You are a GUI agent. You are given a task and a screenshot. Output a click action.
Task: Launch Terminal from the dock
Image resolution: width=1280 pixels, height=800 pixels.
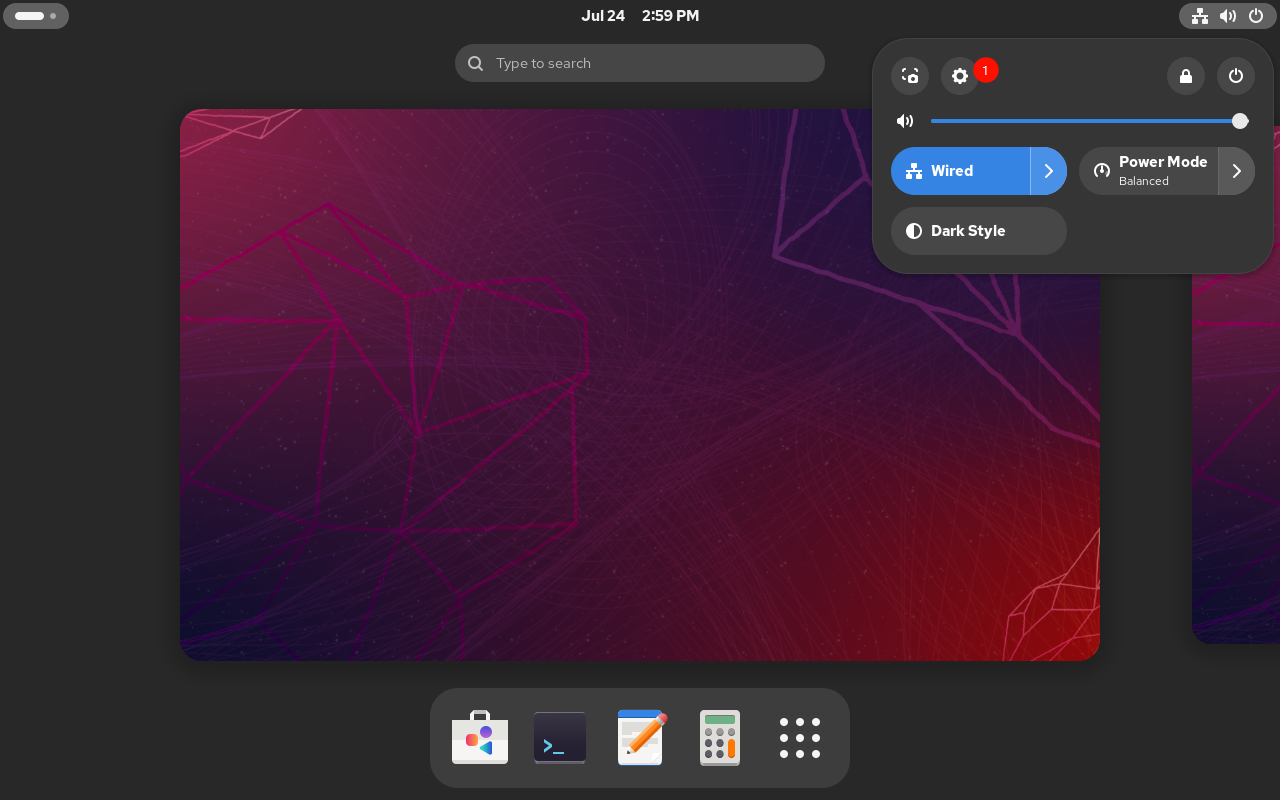(560, 737)
